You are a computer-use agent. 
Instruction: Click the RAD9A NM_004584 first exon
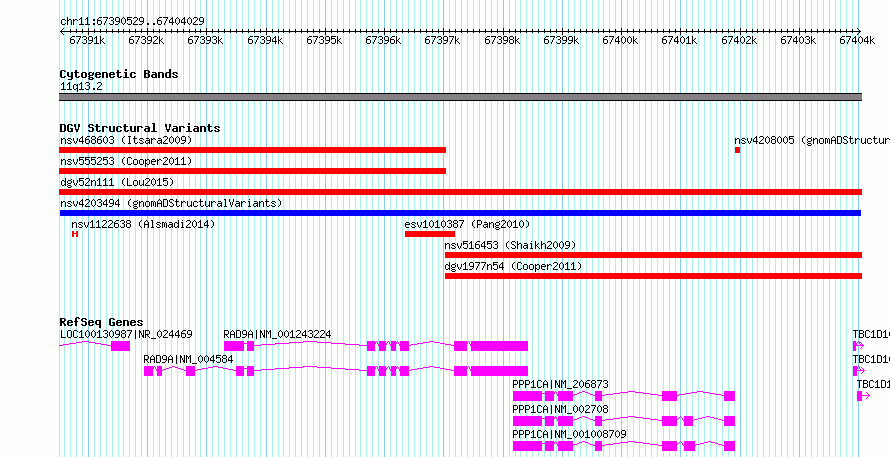(149, 371)
